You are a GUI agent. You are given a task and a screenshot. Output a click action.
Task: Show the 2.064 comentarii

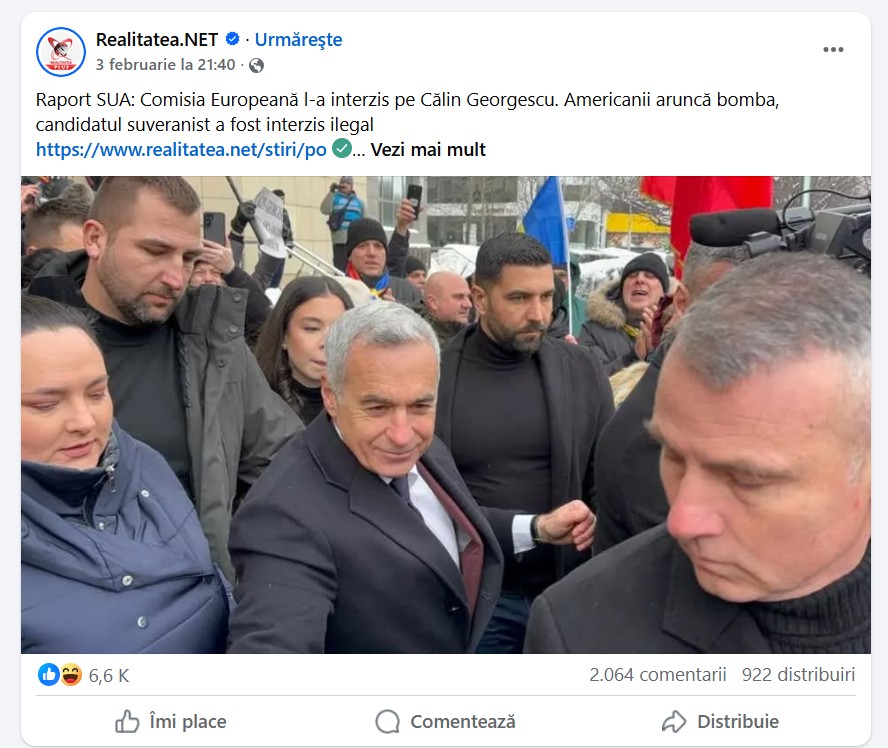(658, 674)
